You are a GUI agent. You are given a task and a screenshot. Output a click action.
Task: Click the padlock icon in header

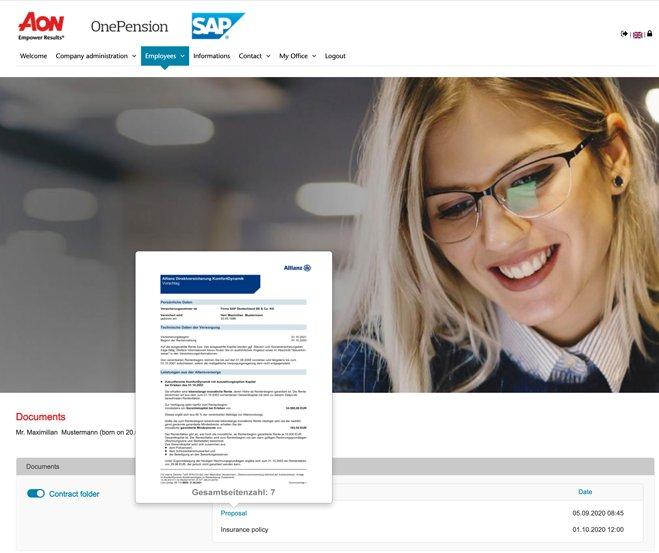[649, 34]
